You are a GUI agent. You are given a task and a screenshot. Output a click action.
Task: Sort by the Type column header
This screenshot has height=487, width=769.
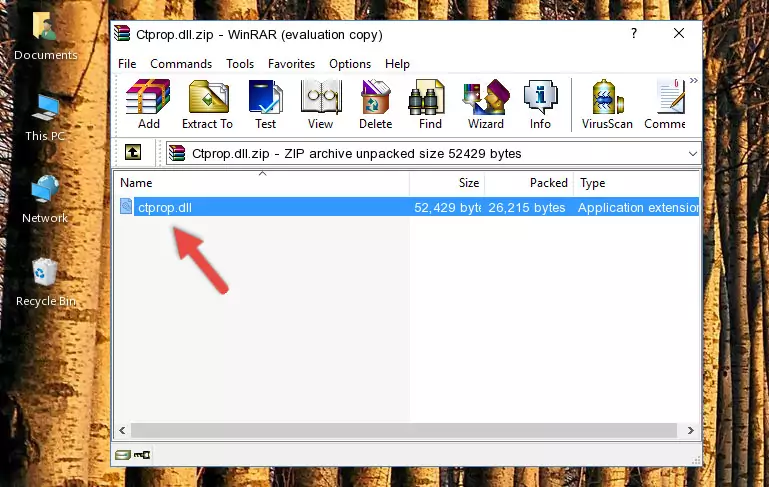pyautogui.click(x=636, y=183)
